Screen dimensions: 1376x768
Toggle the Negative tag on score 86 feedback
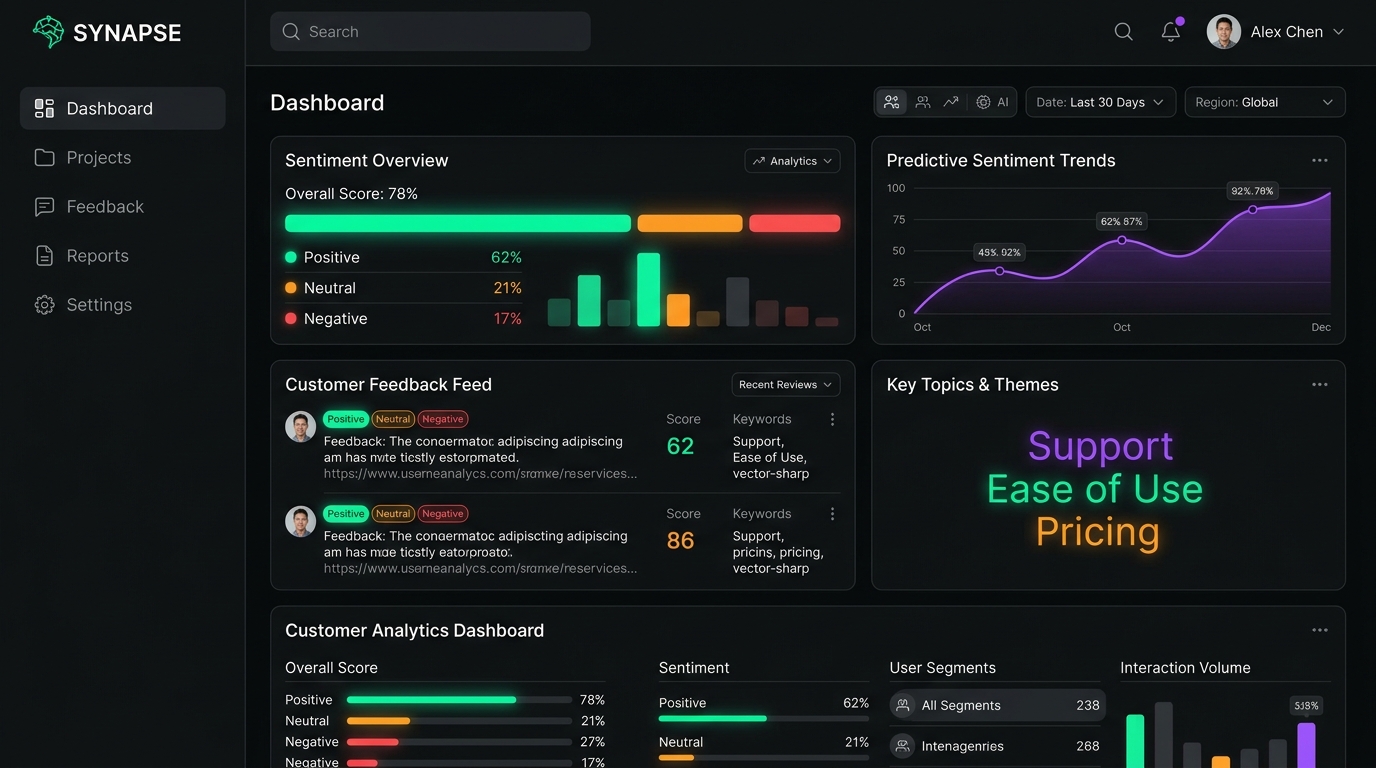tap(442, 514)
